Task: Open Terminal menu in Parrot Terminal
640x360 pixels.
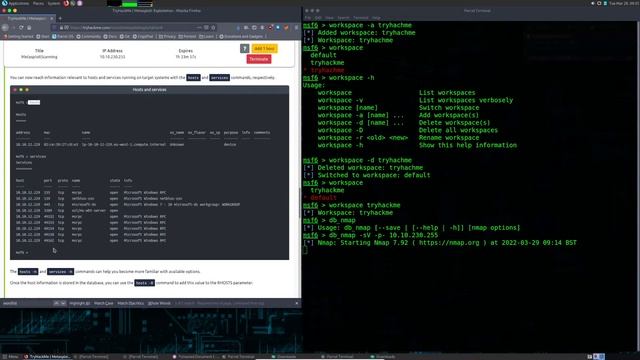Action: coord(361,18)
